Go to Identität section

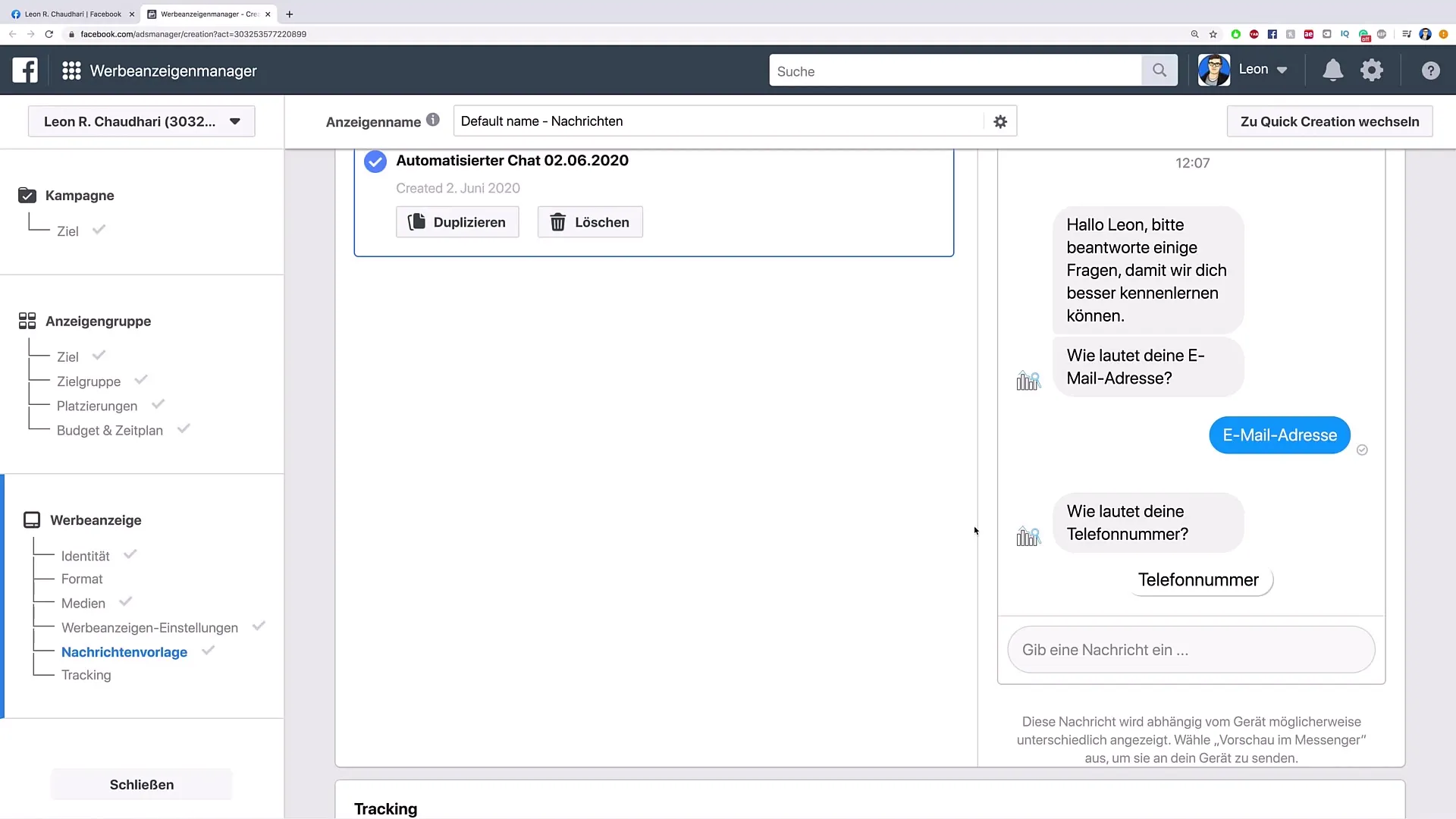tap(86, 556)
